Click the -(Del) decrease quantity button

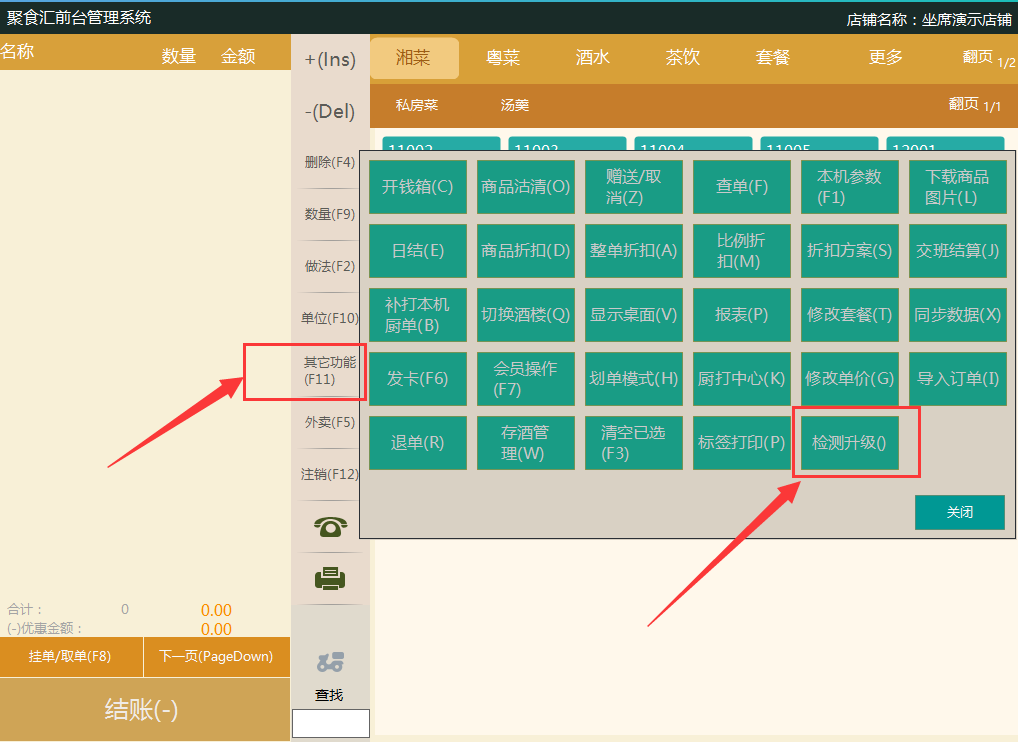coord(330,112)
